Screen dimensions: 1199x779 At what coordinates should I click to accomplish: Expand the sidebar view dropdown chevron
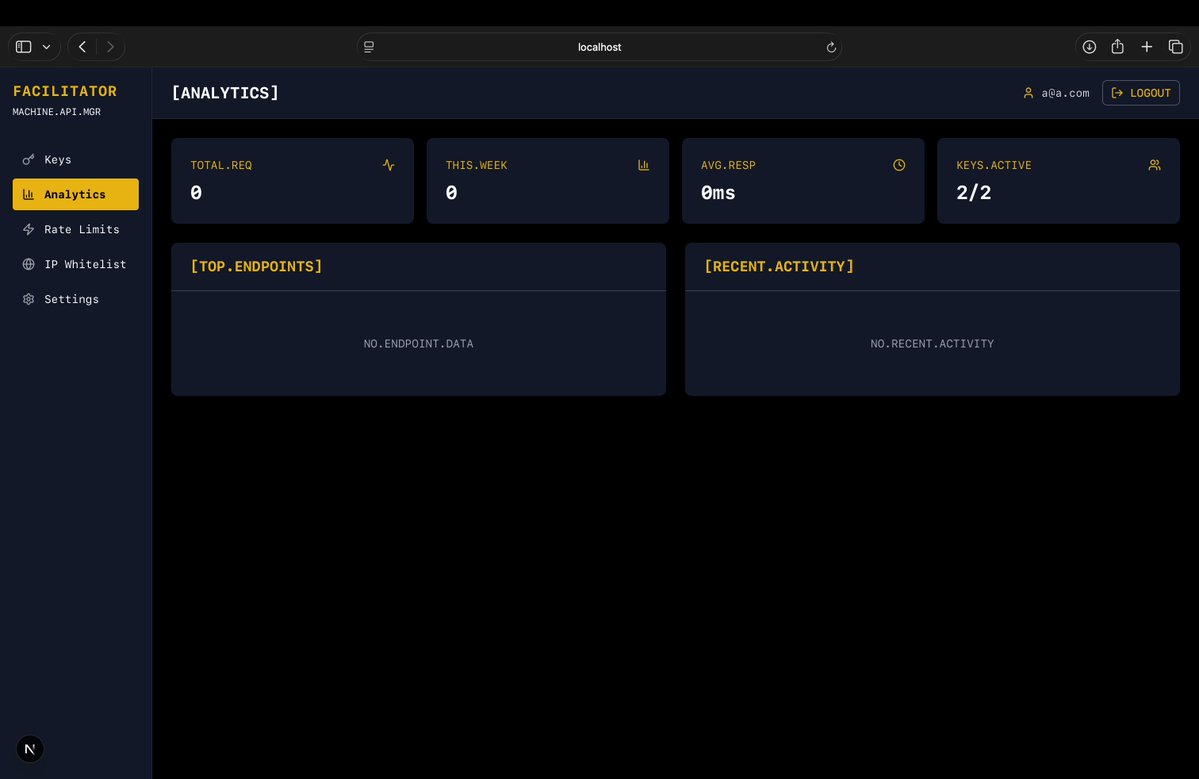(x=46, y=47)
